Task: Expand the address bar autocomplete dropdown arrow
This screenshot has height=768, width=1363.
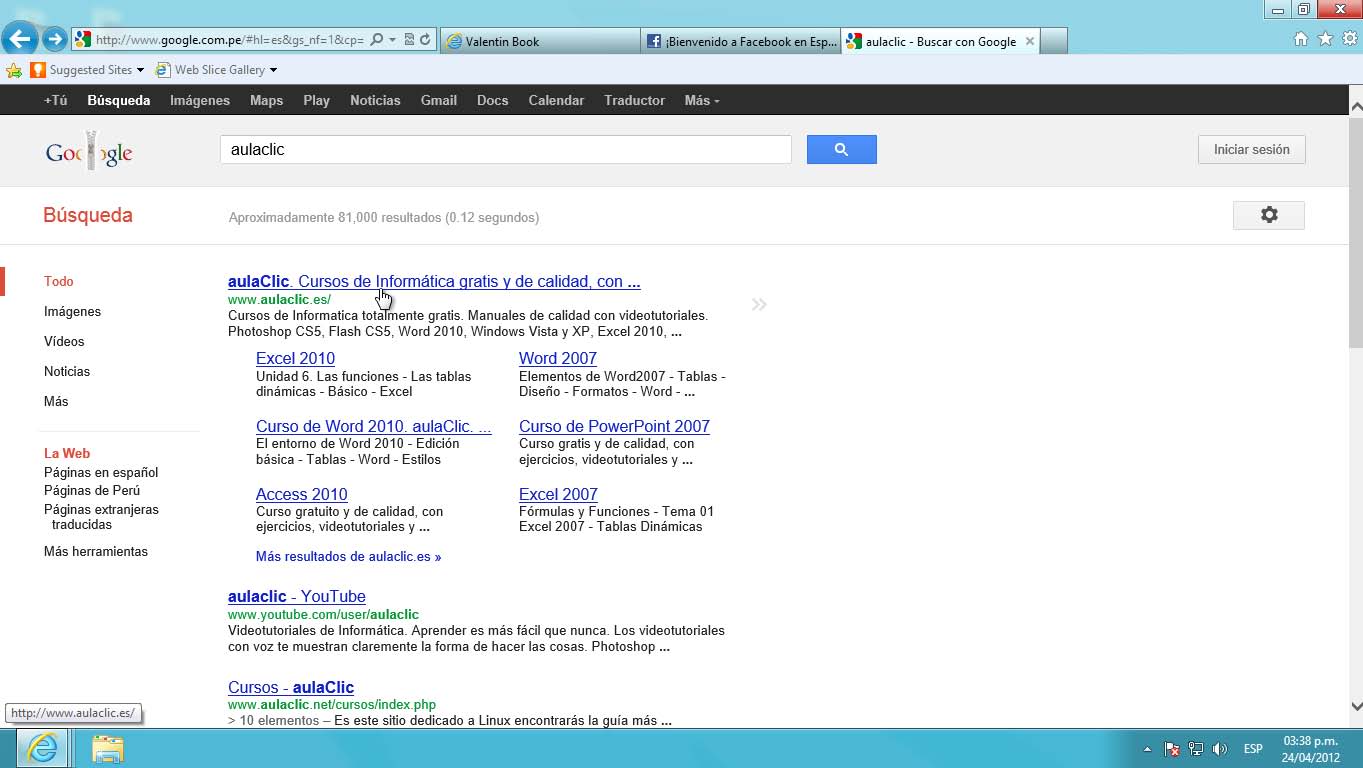Action: point(392,40)
